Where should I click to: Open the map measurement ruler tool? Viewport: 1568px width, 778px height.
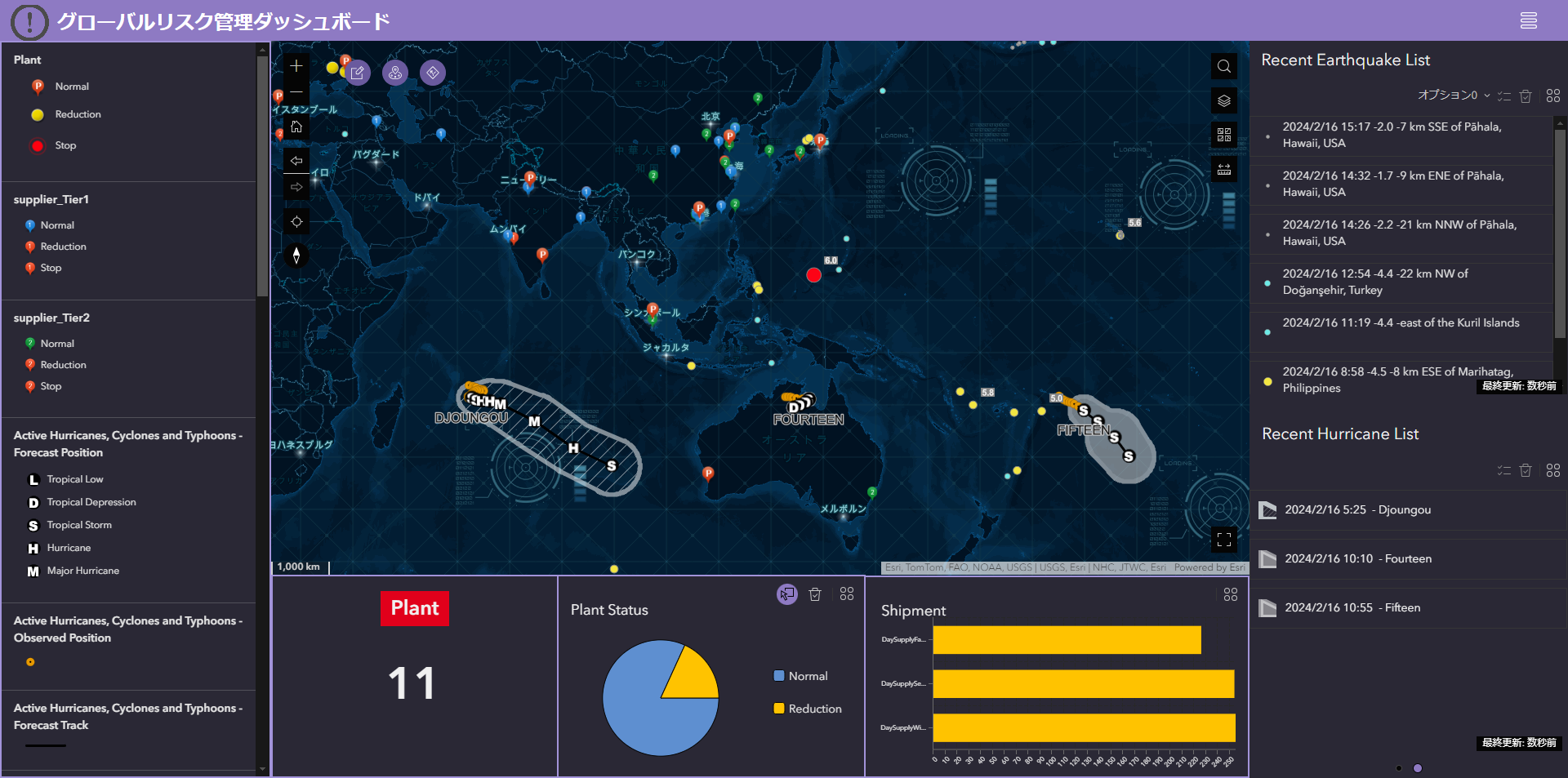tap(1223, 169)
